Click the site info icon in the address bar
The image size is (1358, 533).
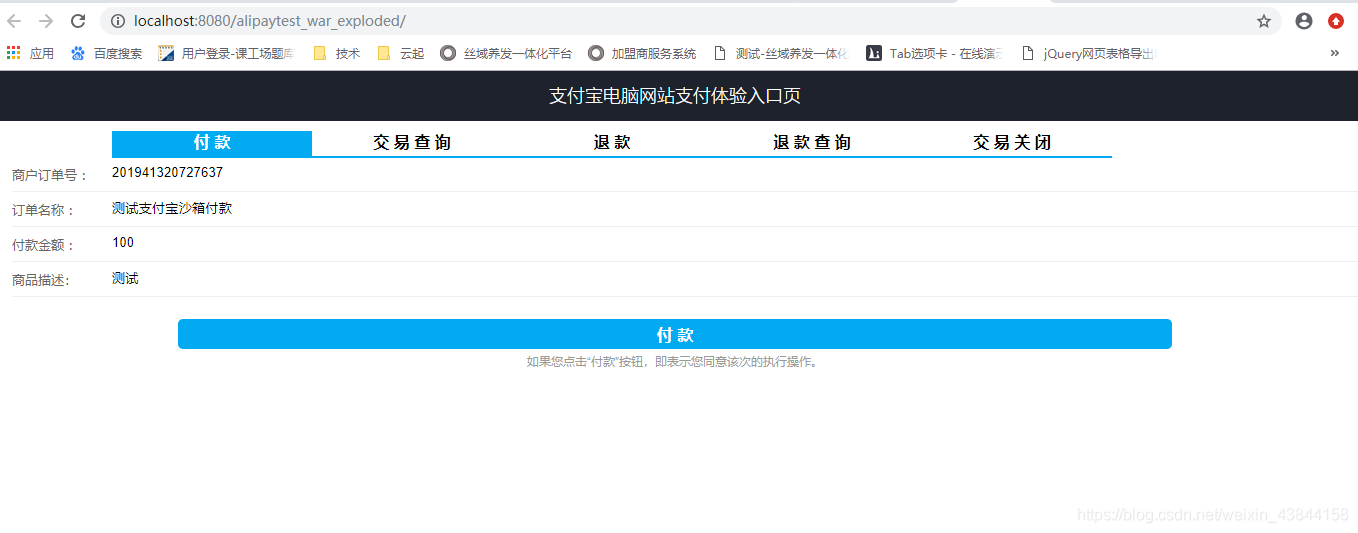(x=118, y=21)
